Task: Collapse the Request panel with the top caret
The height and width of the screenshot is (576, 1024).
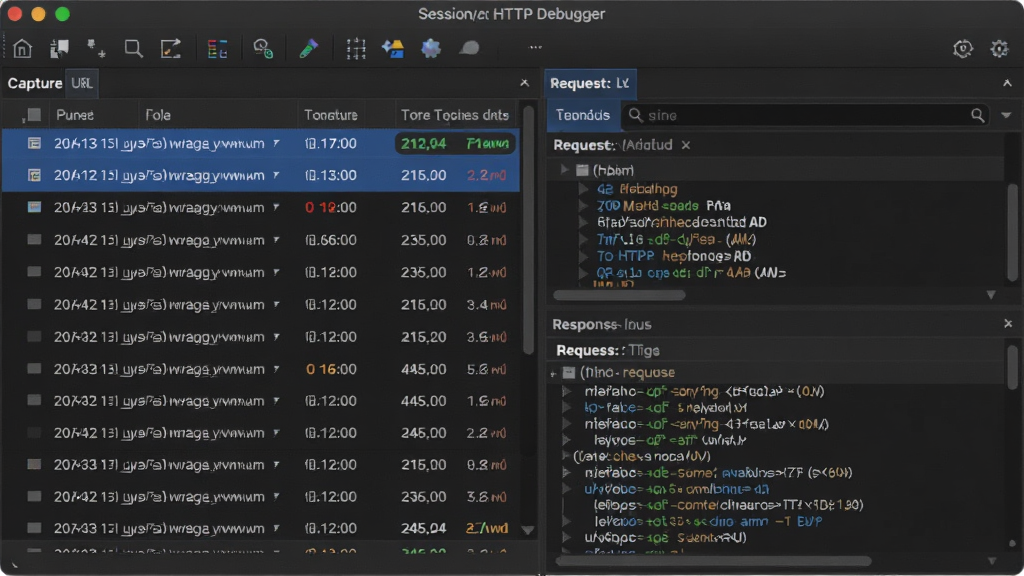Action: tap(1007, 83)
